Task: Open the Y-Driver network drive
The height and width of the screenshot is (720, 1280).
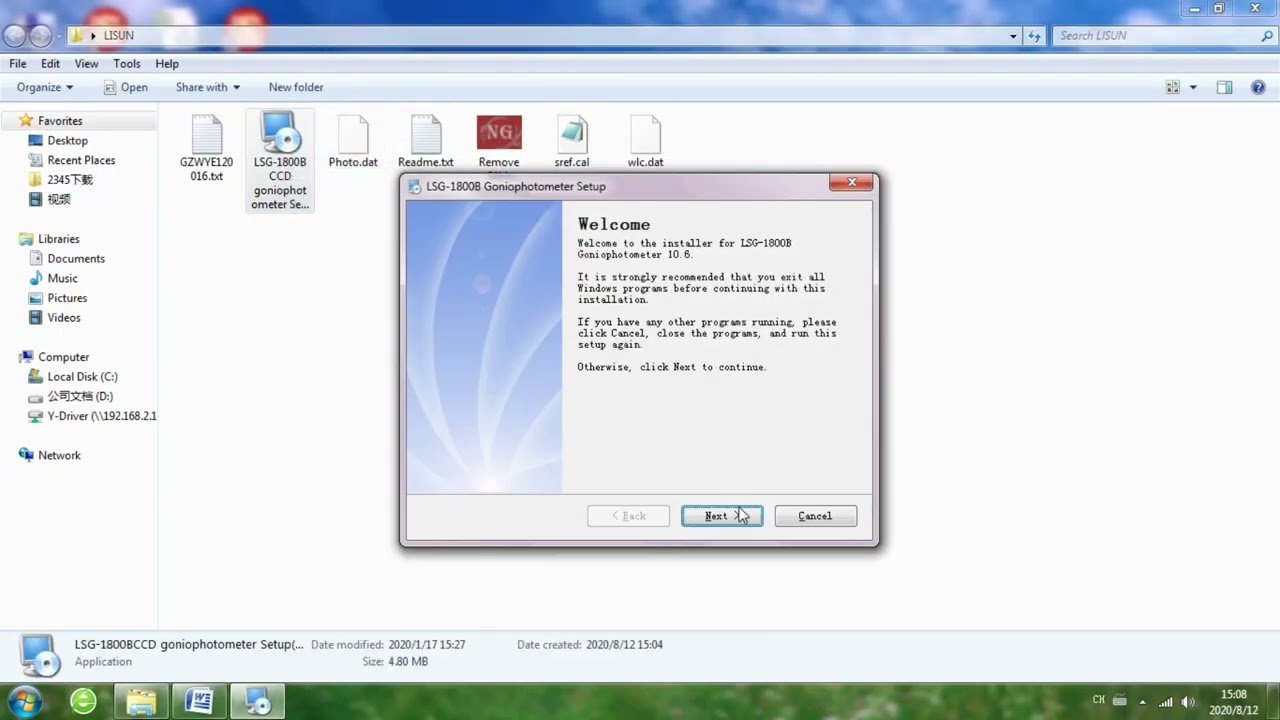Action: [101, 416]
